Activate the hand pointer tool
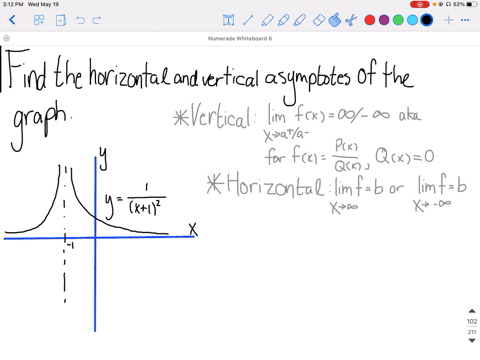The image size is (480, 360). coord(335,20)
